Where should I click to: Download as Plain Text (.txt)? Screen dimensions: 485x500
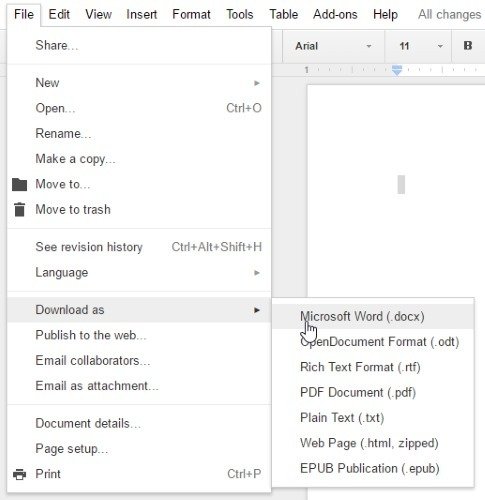pyautogui.click(x=373, y=418)
